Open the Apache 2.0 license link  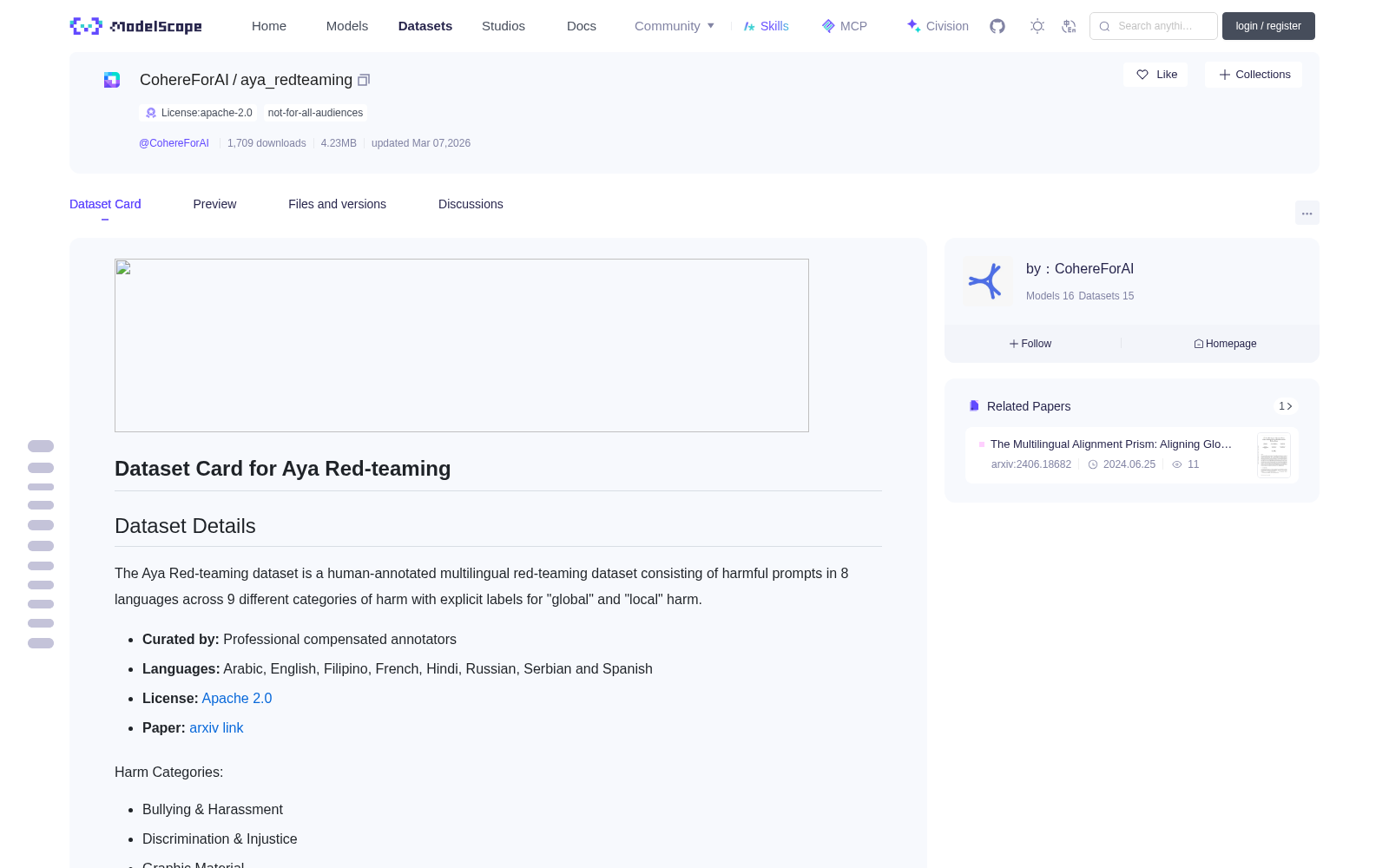[237, 698]
